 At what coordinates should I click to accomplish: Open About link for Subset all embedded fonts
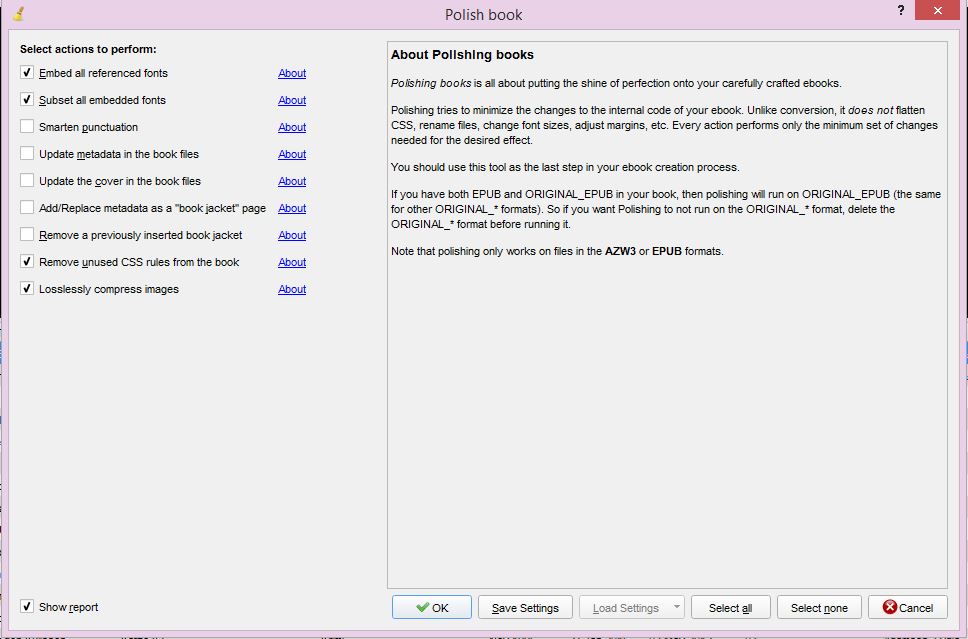292,100
